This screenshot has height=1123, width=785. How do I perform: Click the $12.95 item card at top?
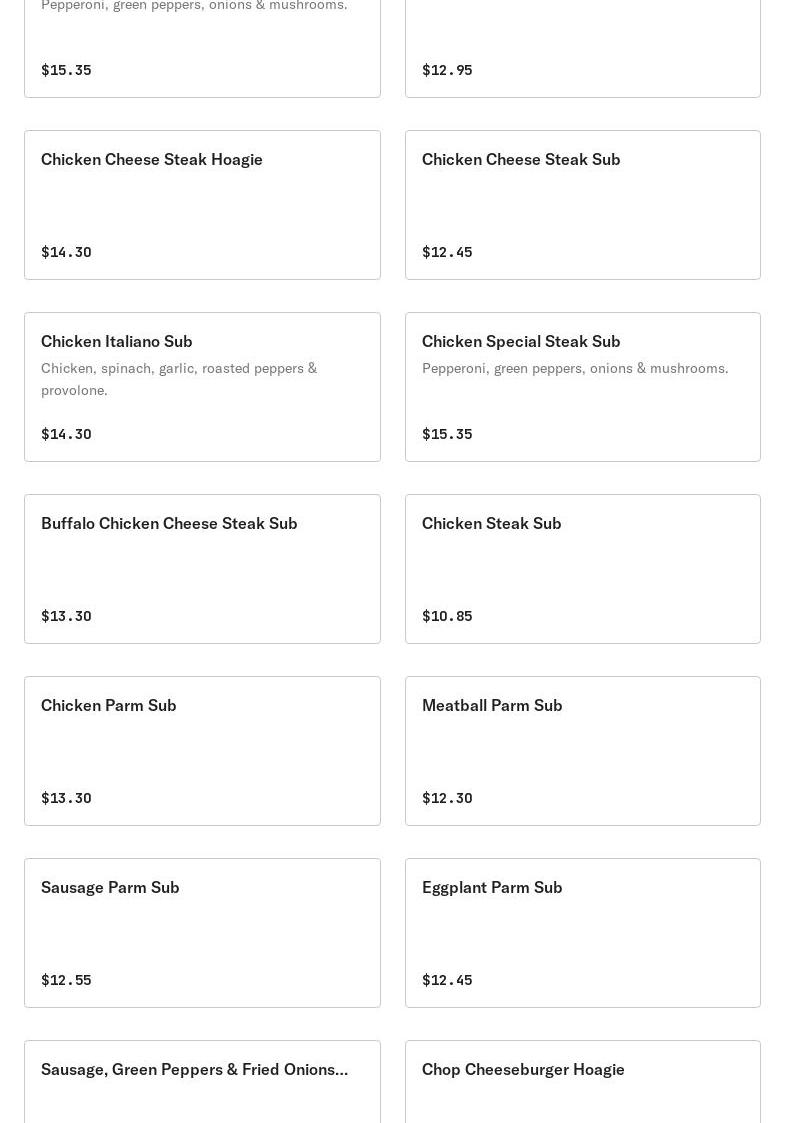point(582,49)
